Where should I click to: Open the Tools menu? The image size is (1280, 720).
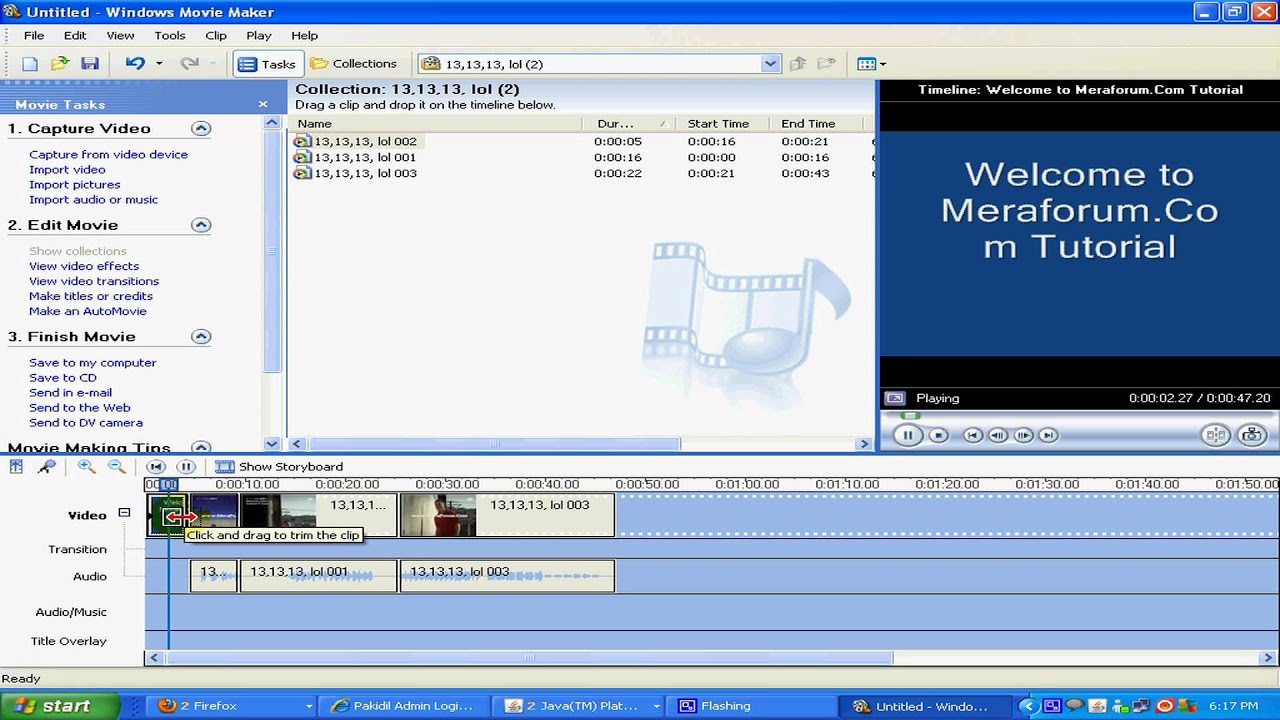click(x=169, y=35)
